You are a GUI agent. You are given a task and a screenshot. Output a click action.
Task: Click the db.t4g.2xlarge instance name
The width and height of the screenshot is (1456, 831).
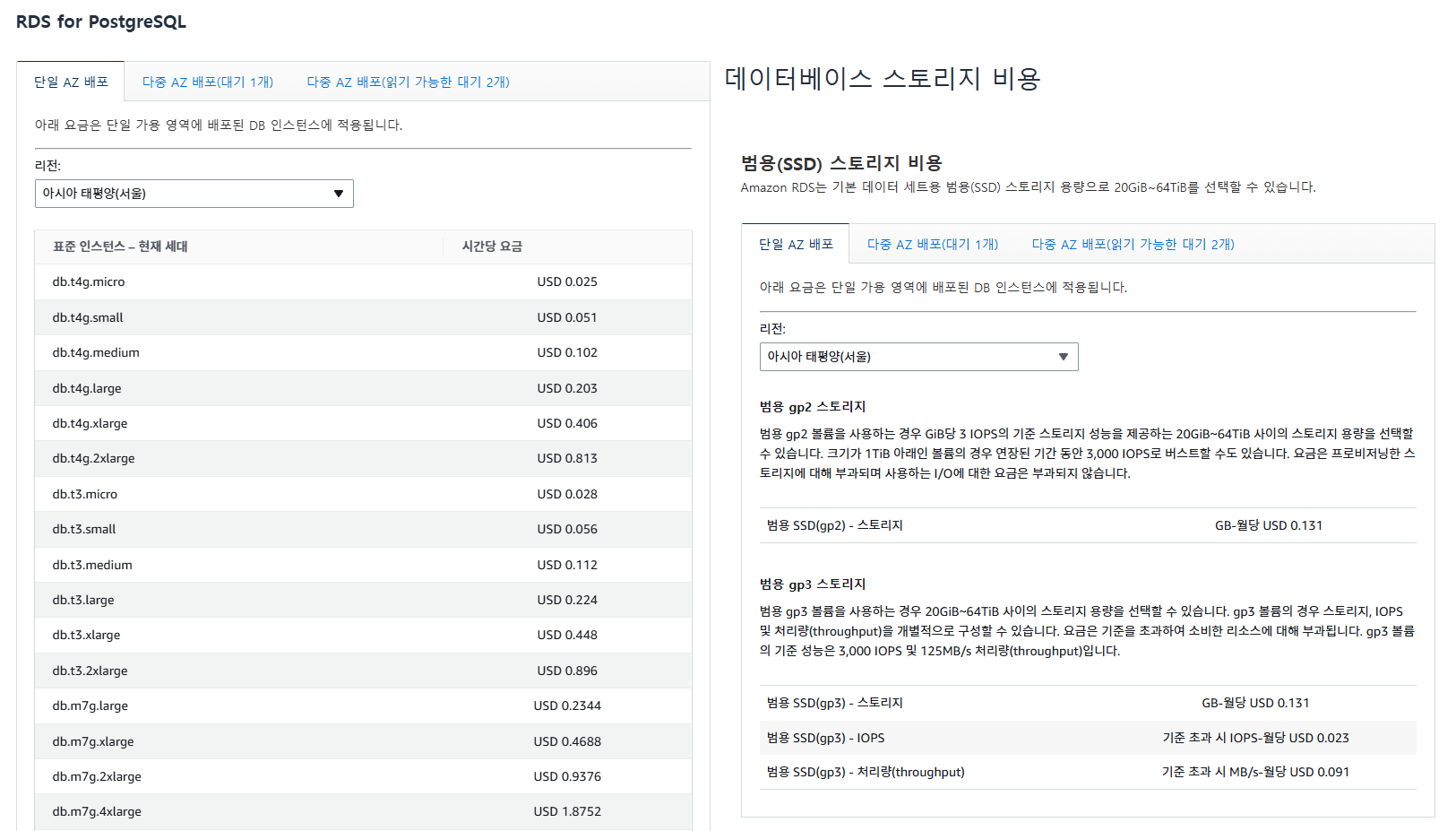(93, 458)
